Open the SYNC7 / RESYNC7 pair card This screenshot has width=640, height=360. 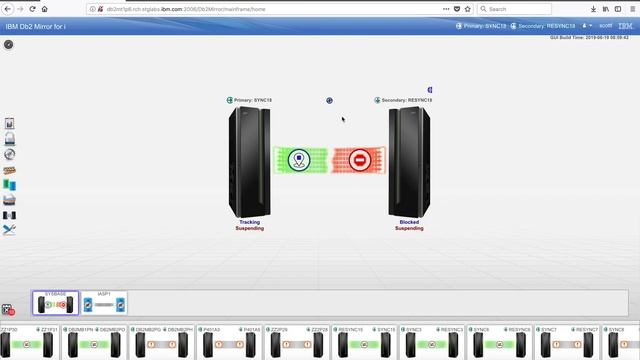pyautogui.click(x=567, y=342)
